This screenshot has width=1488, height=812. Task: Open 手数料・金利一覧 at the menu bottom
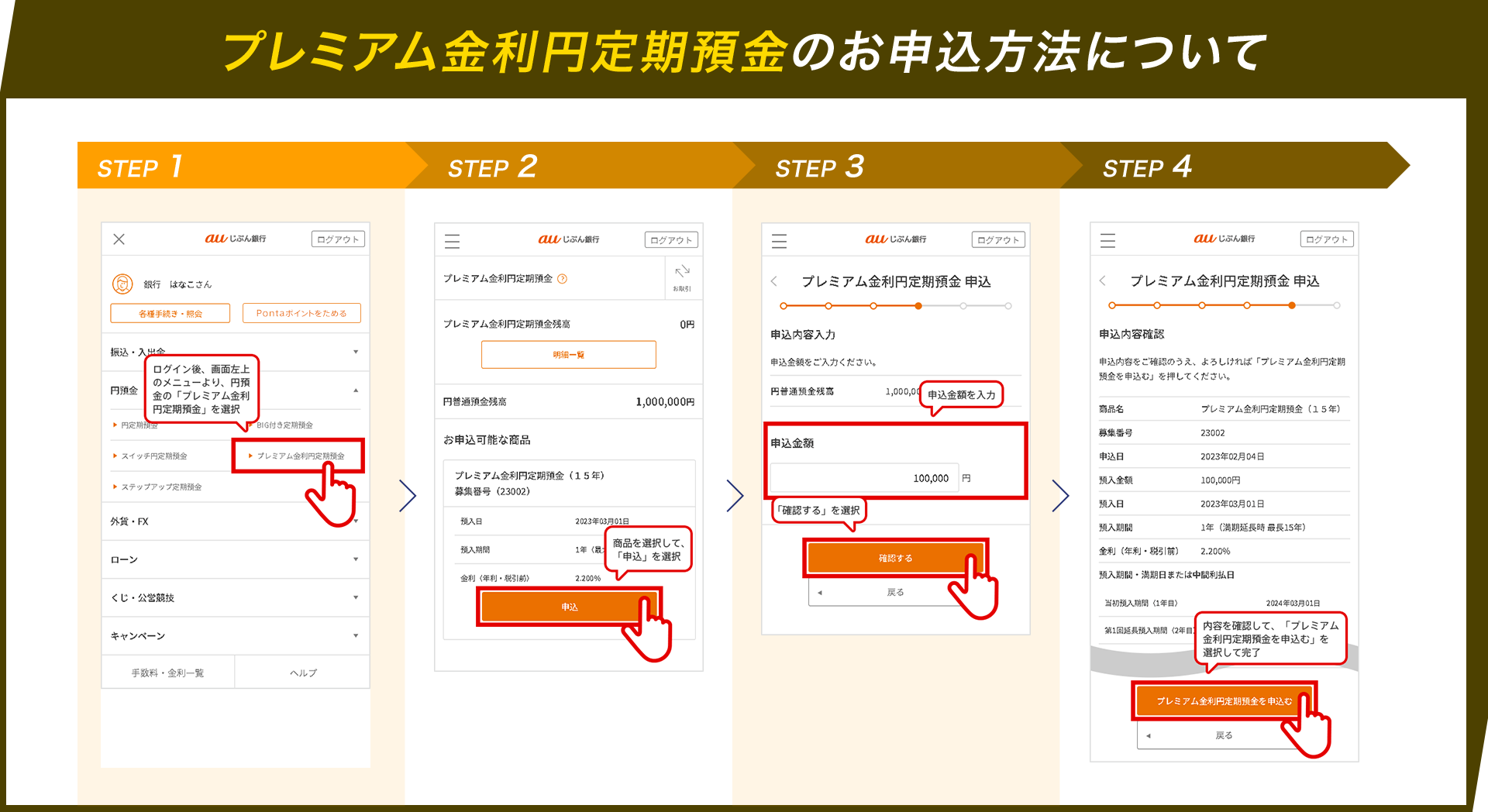point(167,673)
